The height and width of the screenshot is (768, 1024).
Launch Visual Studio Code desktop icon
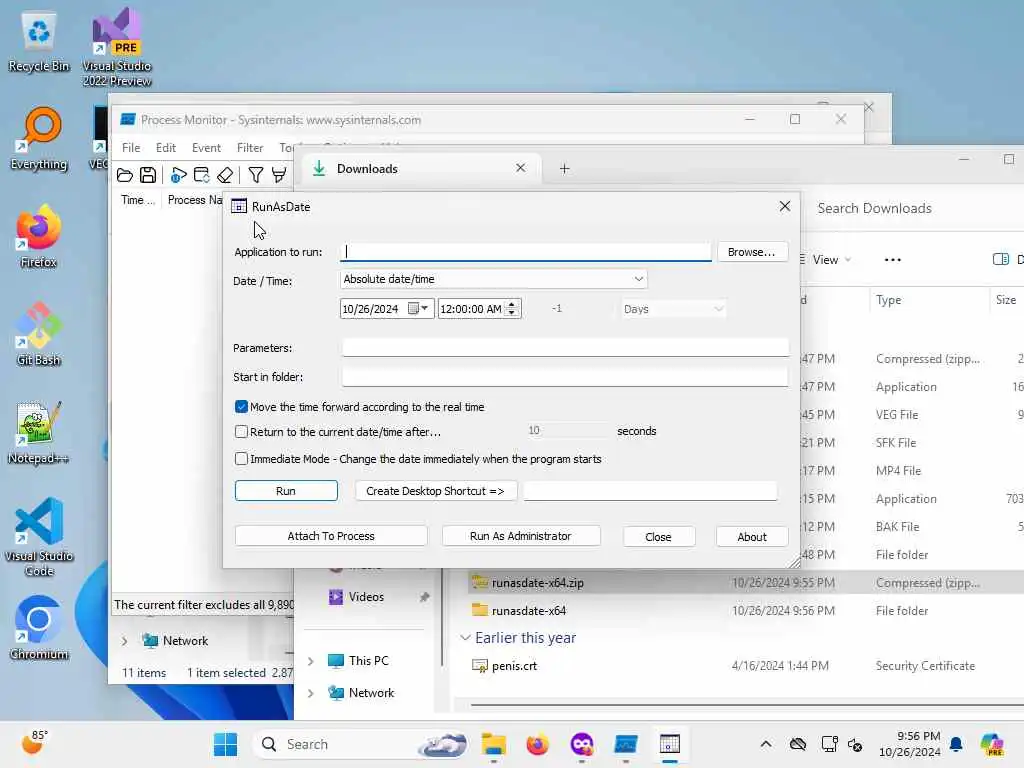coord(39,537)
